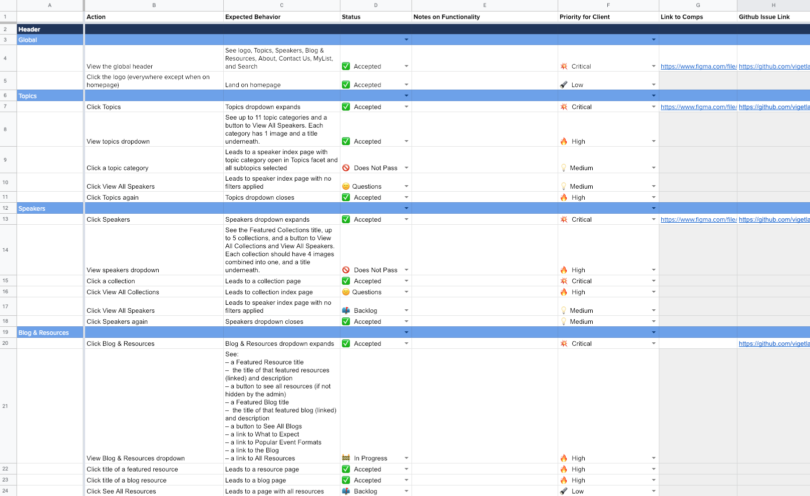Screen dimensions: 810x496
Task: Click the Backlog icon in 'Click See All Resources' row
Action: point(346,491)
